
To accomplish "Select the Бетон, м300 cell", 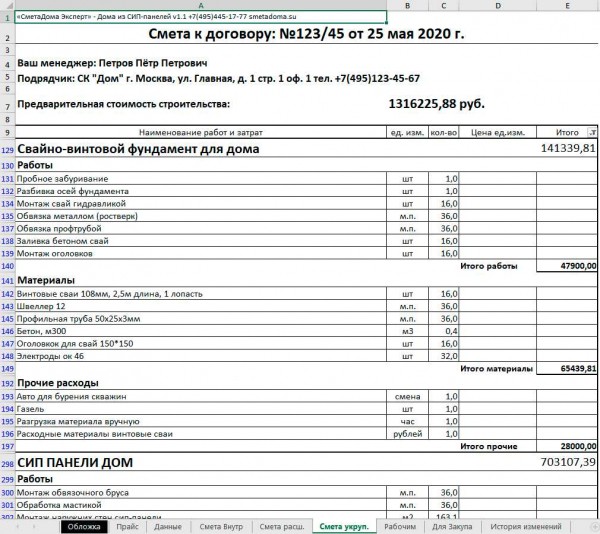I will coord(201,331).
